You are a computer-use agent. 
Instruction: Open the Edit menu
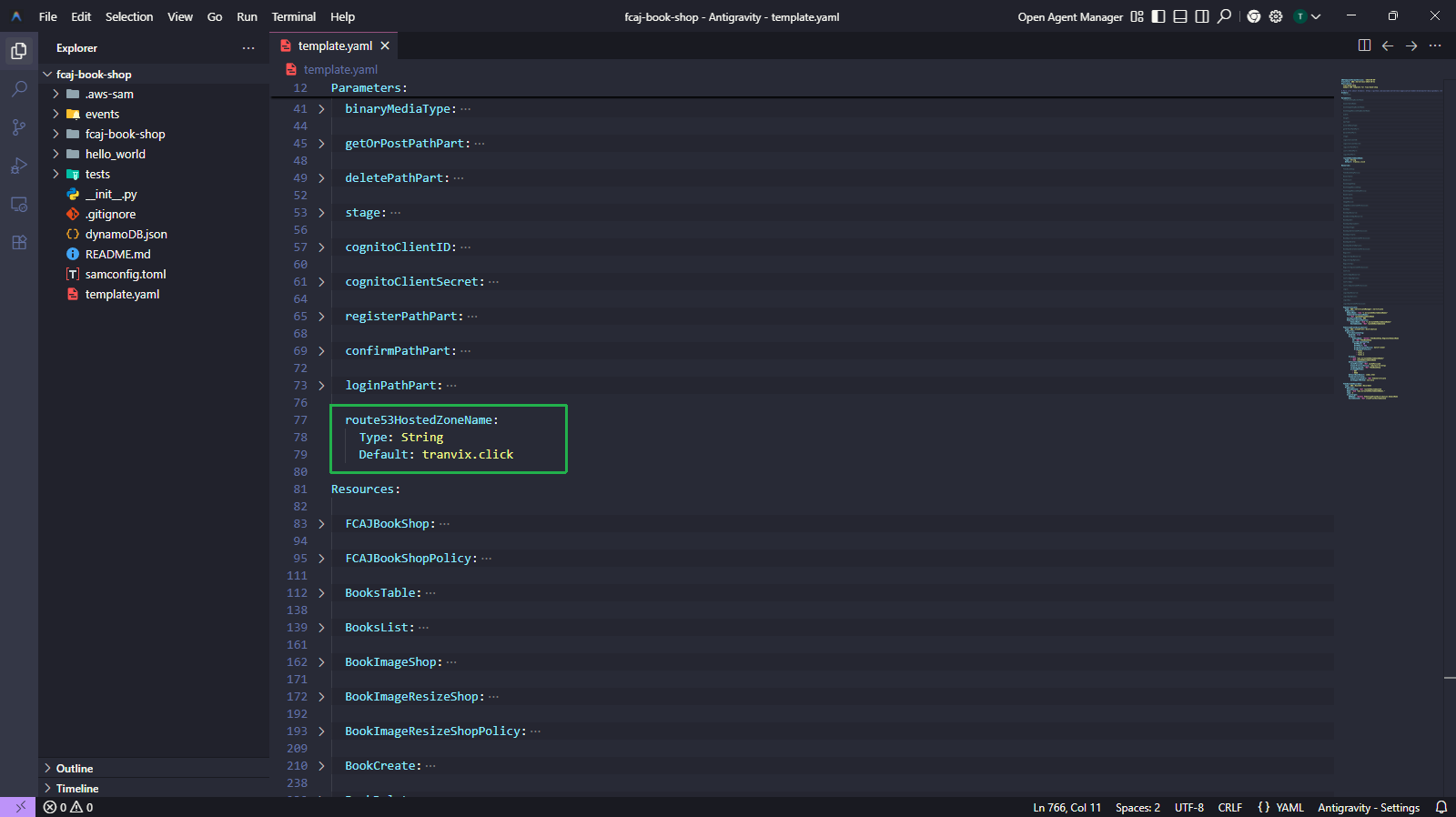pyautogui.click(x=81, y=16)
